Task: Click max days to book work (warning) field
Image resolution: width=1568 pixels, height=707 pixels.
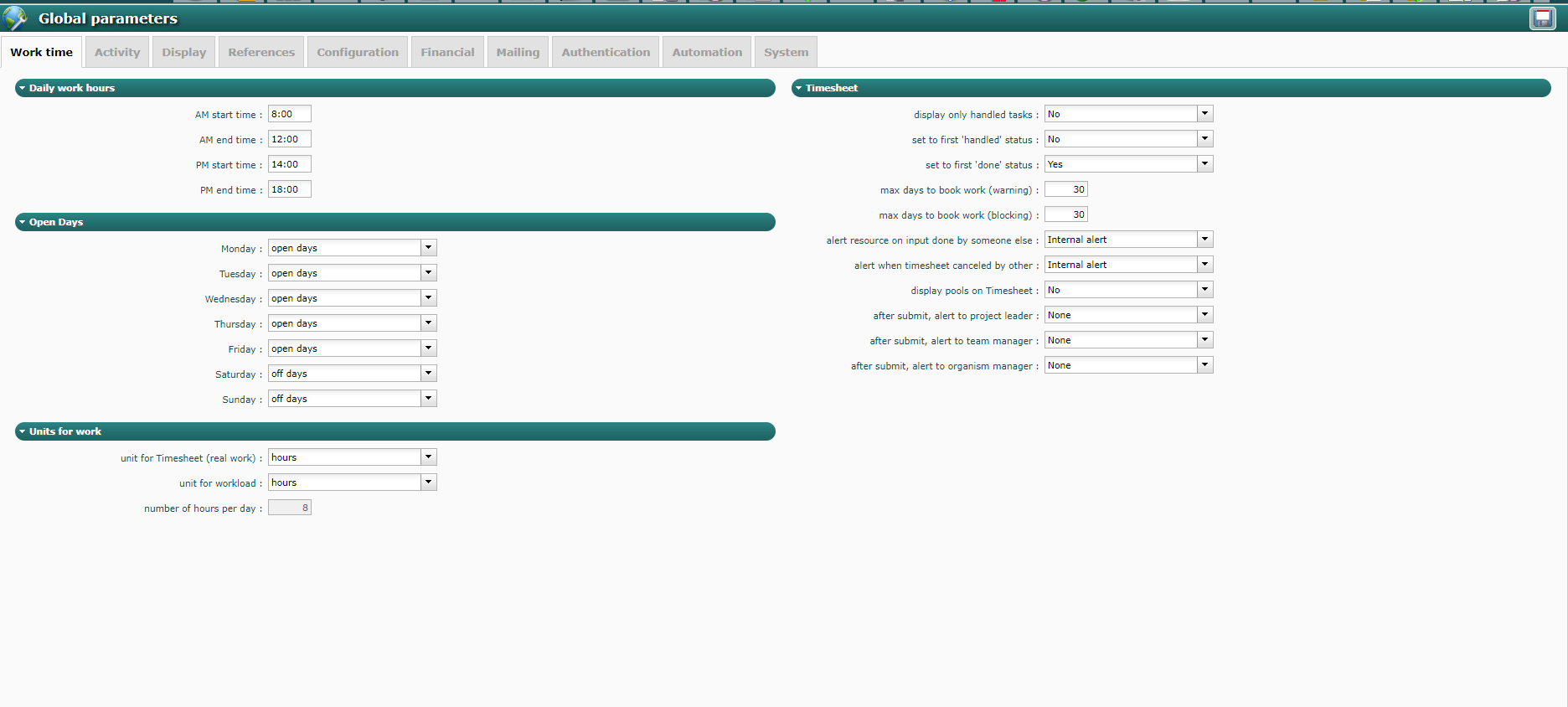Action: [1065, 189]
